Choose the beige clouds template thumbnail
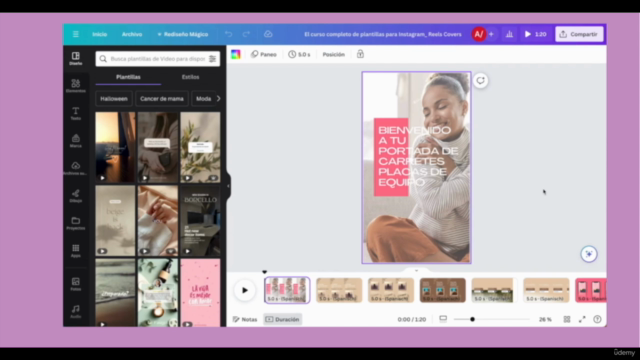 pyautogui.click(x=116, y=221)
